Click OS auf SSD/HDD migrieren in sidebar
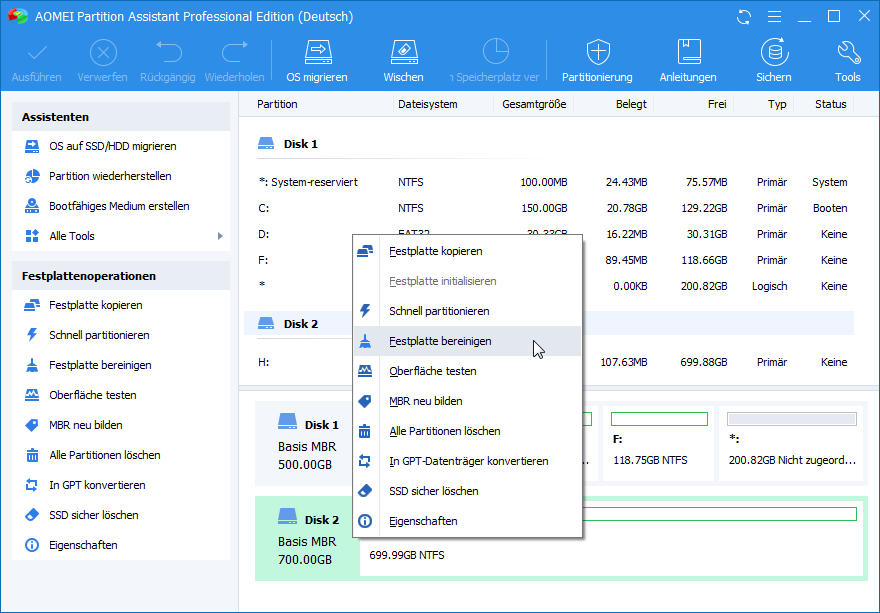The image size is (880, 613). pyautogui.click(x=112, y=146)
